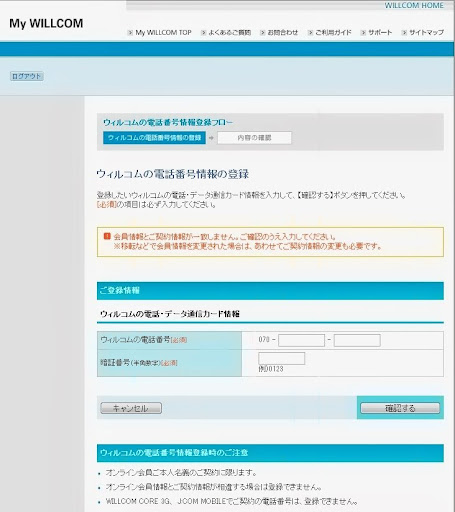Screen dimensions: 455x512
Task: Open よくあるご質問 page
Action: (x=230, y=32)
